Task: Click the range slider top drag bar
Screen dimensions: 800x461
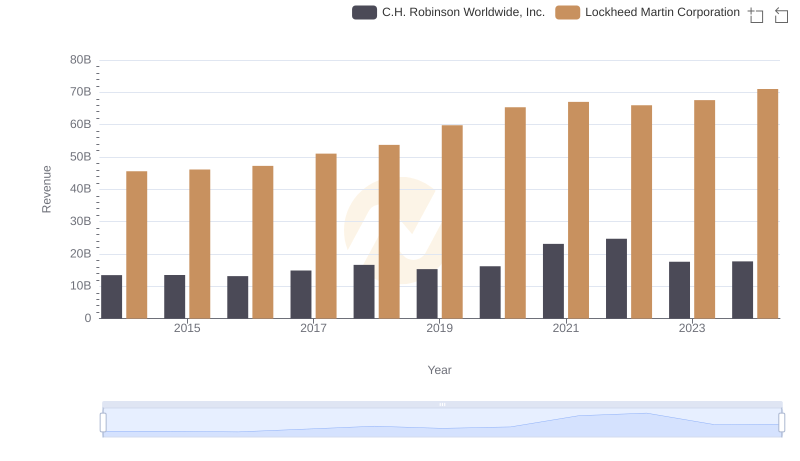Action: (x=442, y=404)
